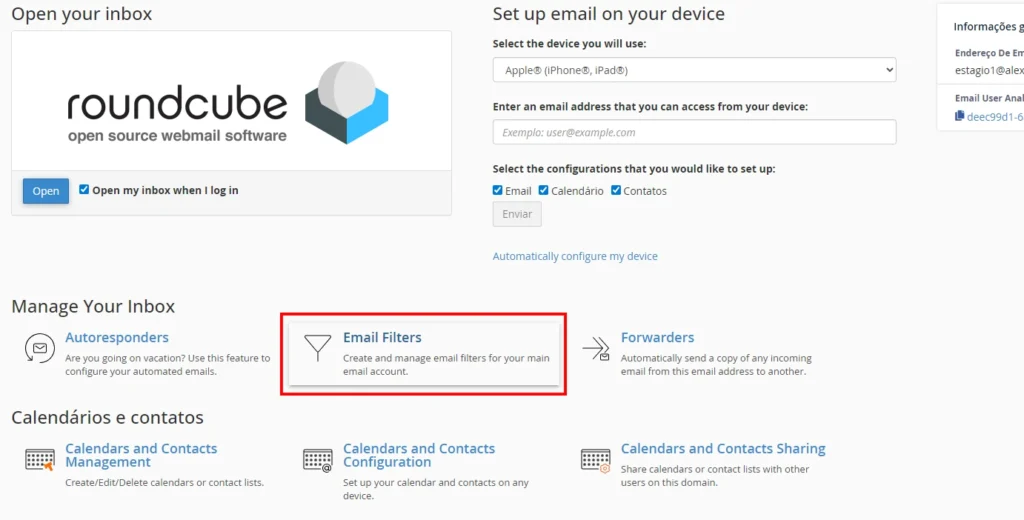Go to the Forwarders page link
The height and width of the screenshot is (520, 1024).
click(657, 338)
